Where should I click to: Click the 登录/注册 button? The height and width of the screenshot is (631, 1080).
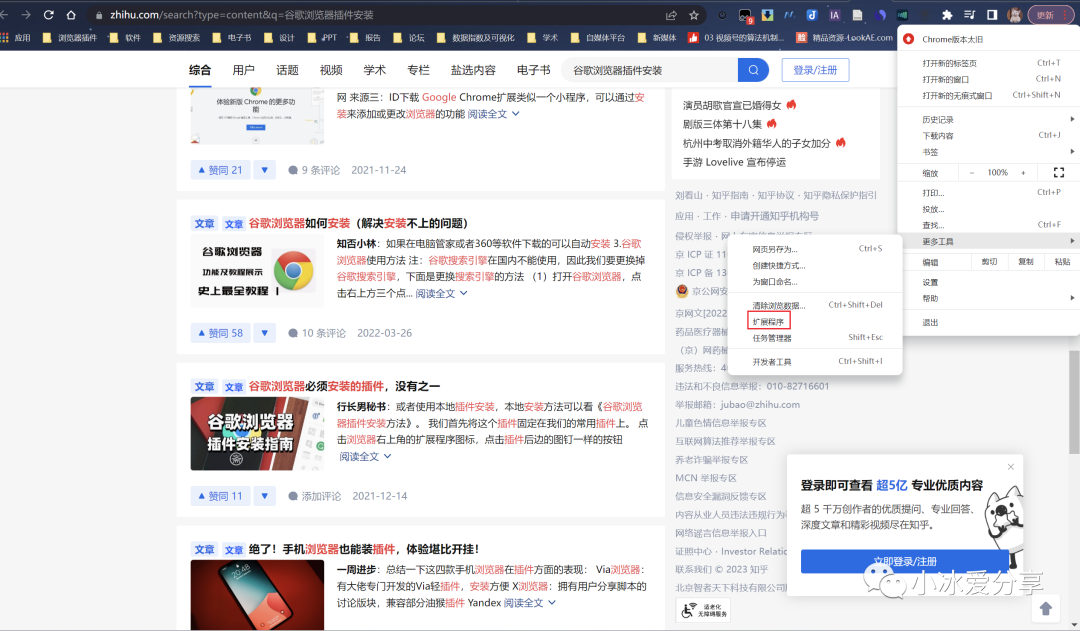pos(815,70)
